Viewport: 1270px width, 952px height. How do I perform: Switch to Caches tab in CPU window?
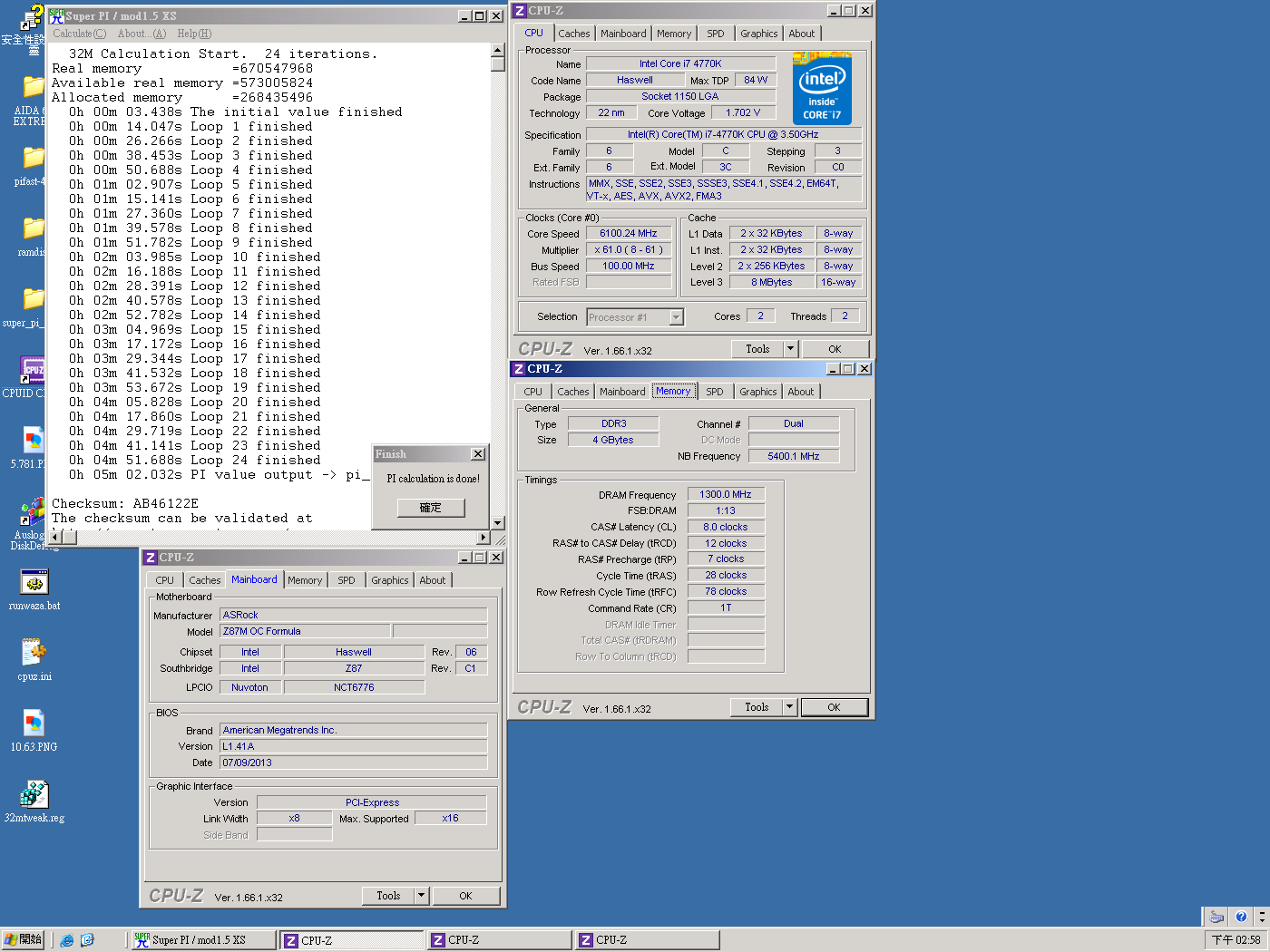coord(573,34)
